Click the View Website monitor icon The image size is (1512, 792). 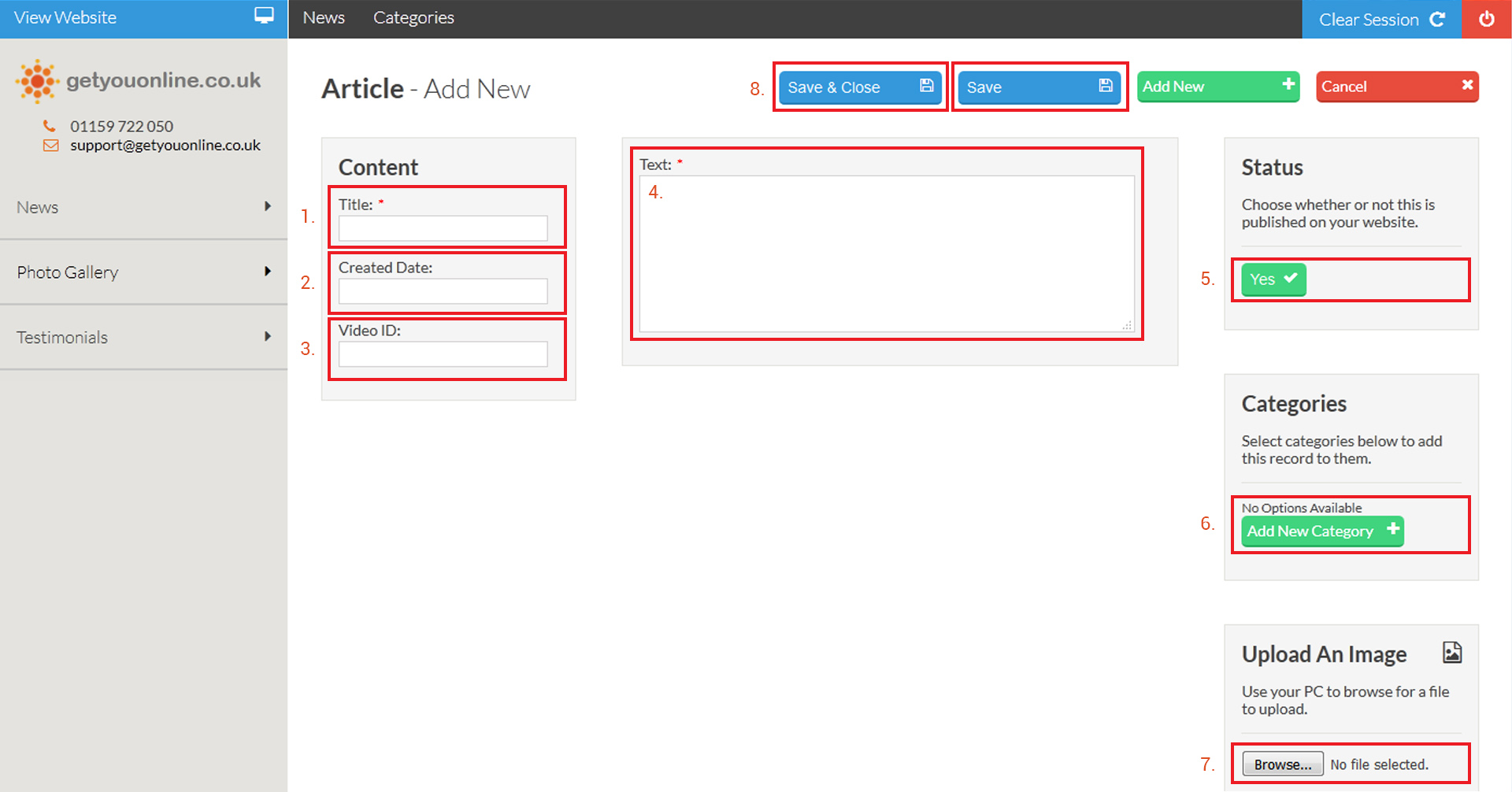[264, 16]
